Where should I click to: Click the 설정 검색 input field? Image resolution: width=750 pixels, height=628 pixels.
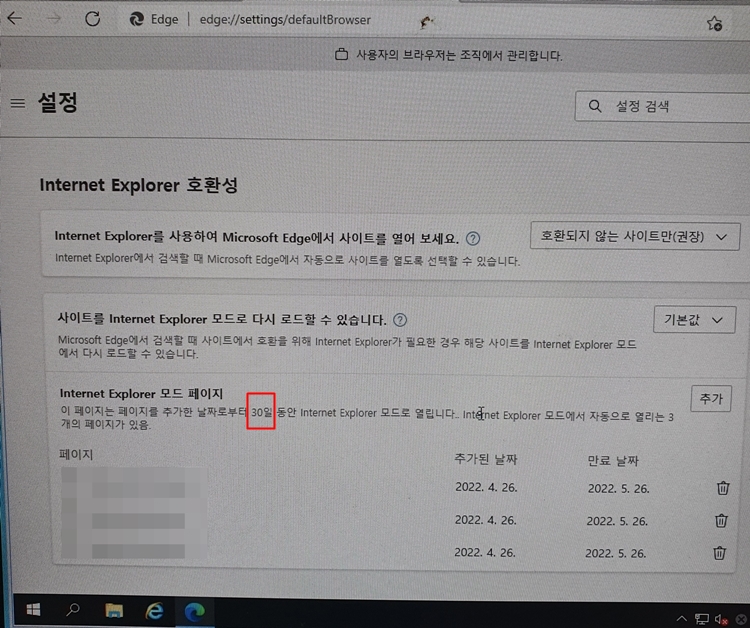point(662,106)
